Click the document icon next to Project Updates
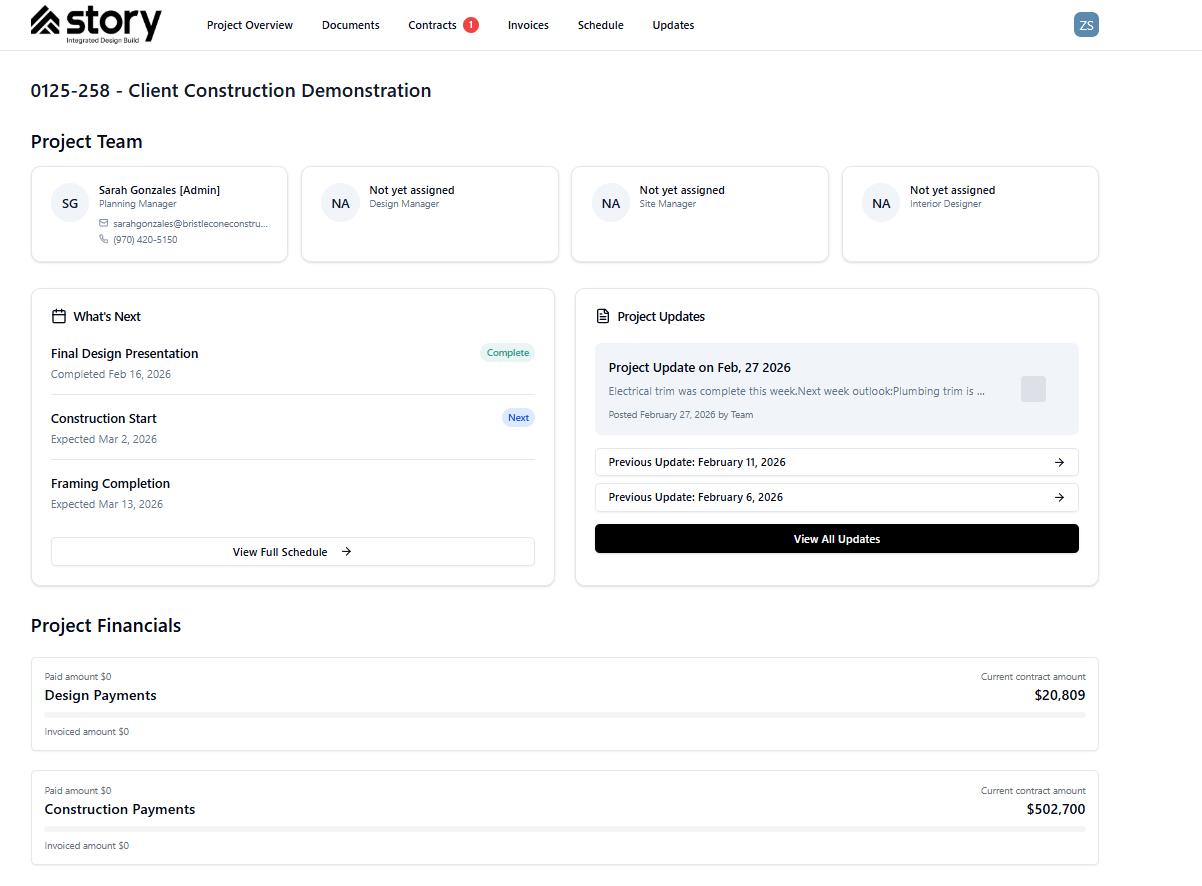The width and height of the screenshot is (1202, 886). tap(603, 316)
